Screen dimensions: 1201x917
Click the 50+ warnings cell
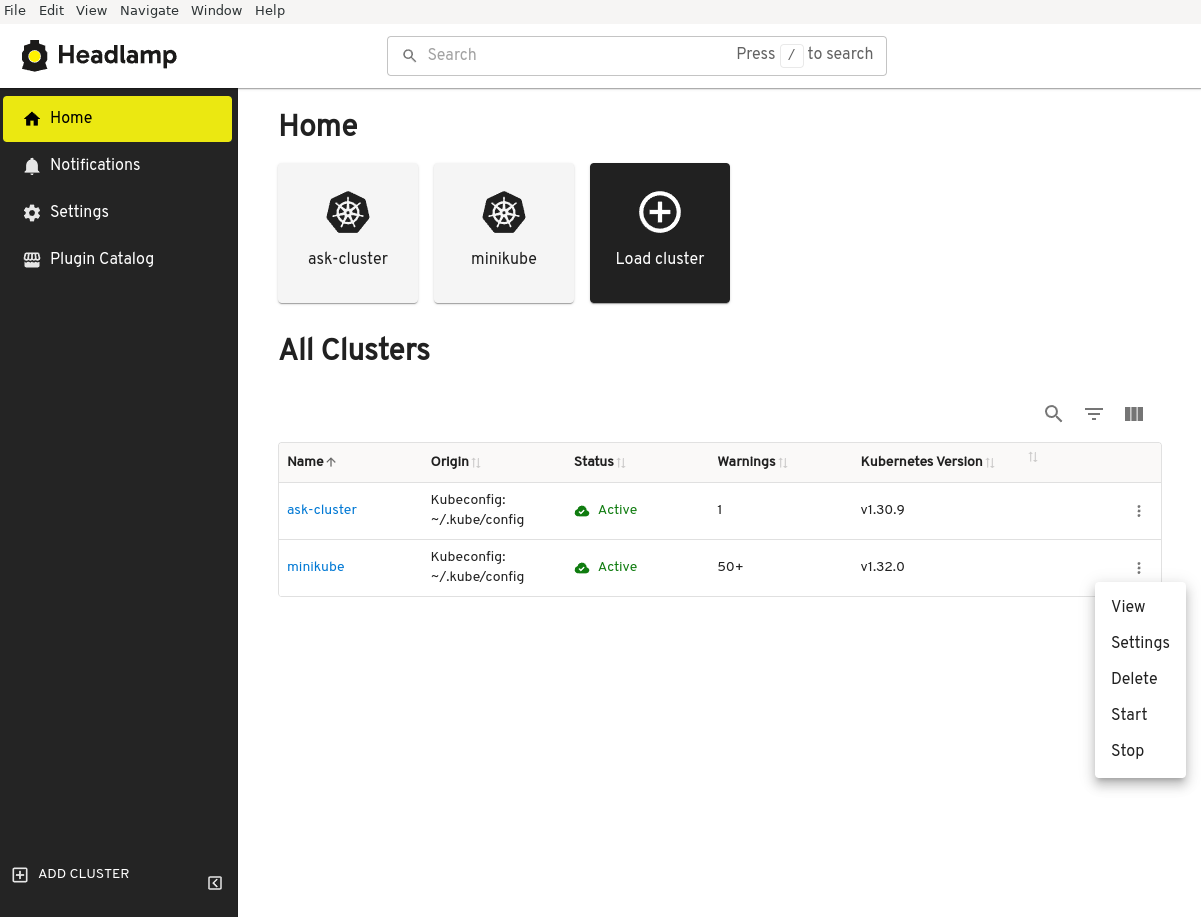tap(731, 567)
